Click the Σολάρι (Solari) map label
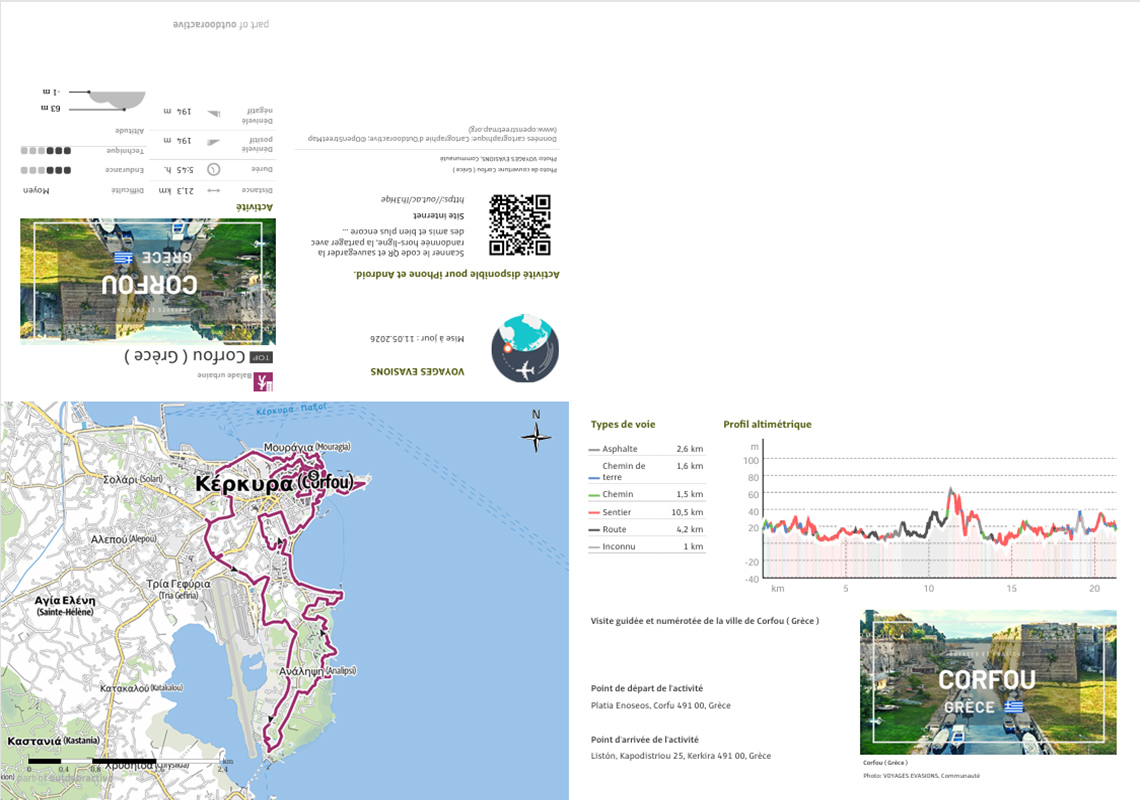This screenshot has height=800, width=1140. (132, 479)
